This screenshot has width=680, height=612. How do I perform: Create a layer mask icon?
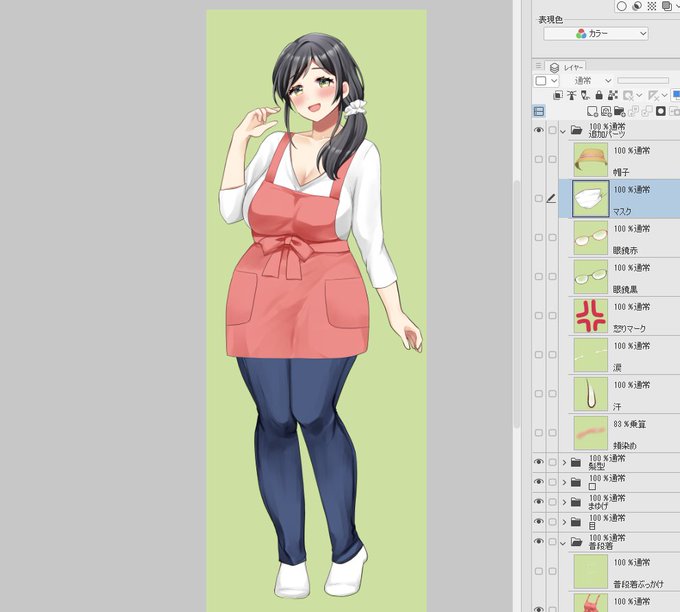(x=660, y=111)
